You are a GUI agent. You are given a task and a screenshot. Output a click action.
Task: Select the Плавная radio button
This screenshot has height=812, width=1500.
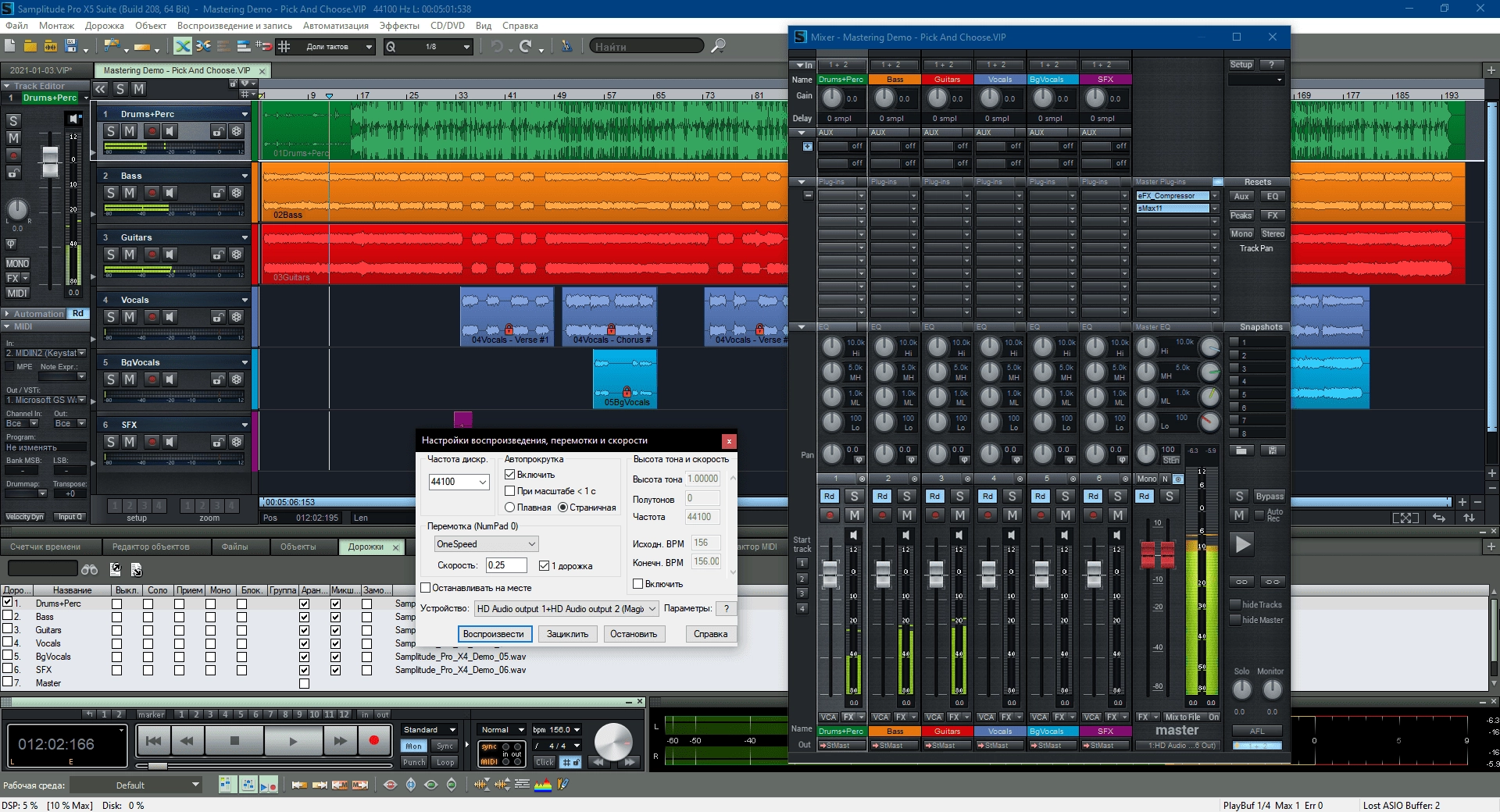click(x=509, y=507)
